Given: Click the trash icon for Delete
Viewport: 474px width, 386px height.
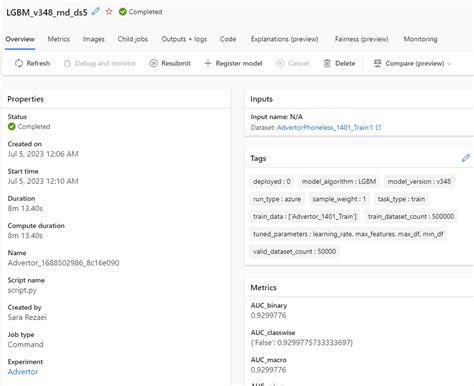Looking at the screenshot, I should pyautogui.click(x=327, y=63).
